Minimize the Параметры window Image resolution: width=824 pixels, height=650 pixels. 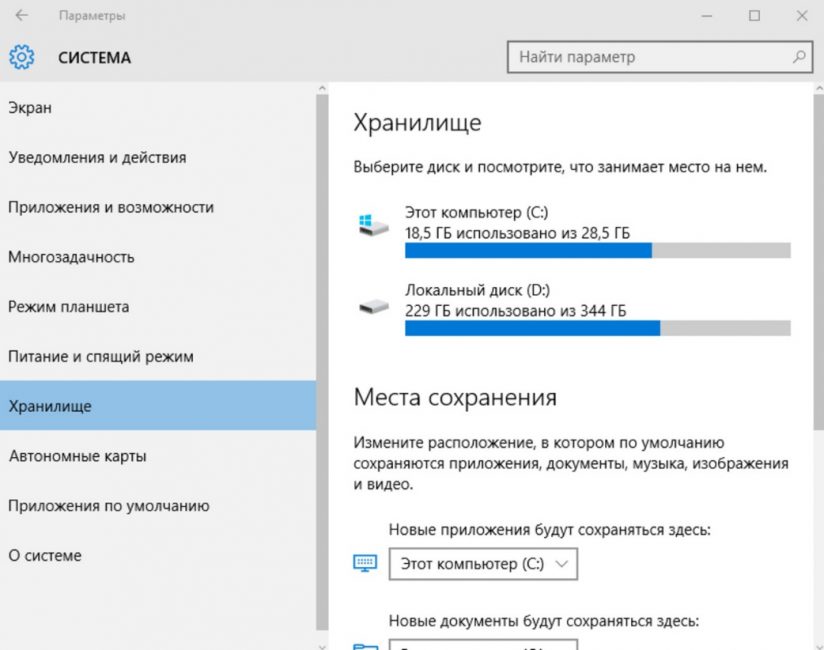[707, 16]
